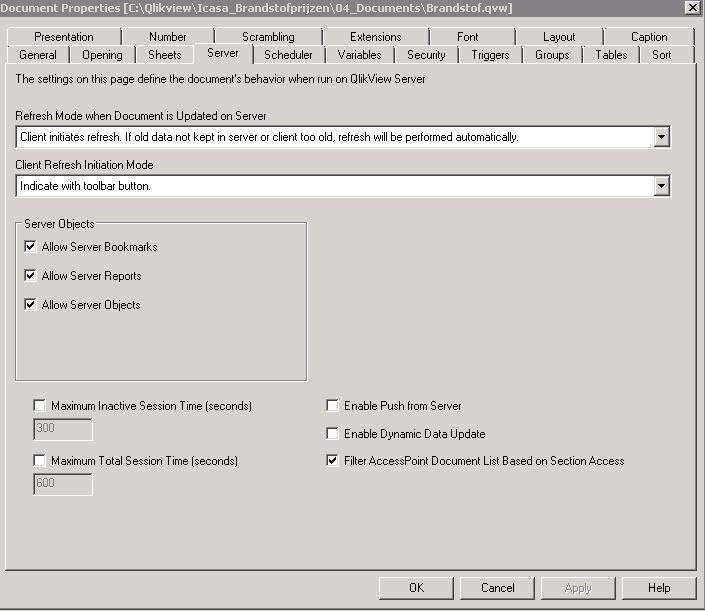The image size is (705, 612).
Task: Select the Triggers tab
Action: coord(490,55)
